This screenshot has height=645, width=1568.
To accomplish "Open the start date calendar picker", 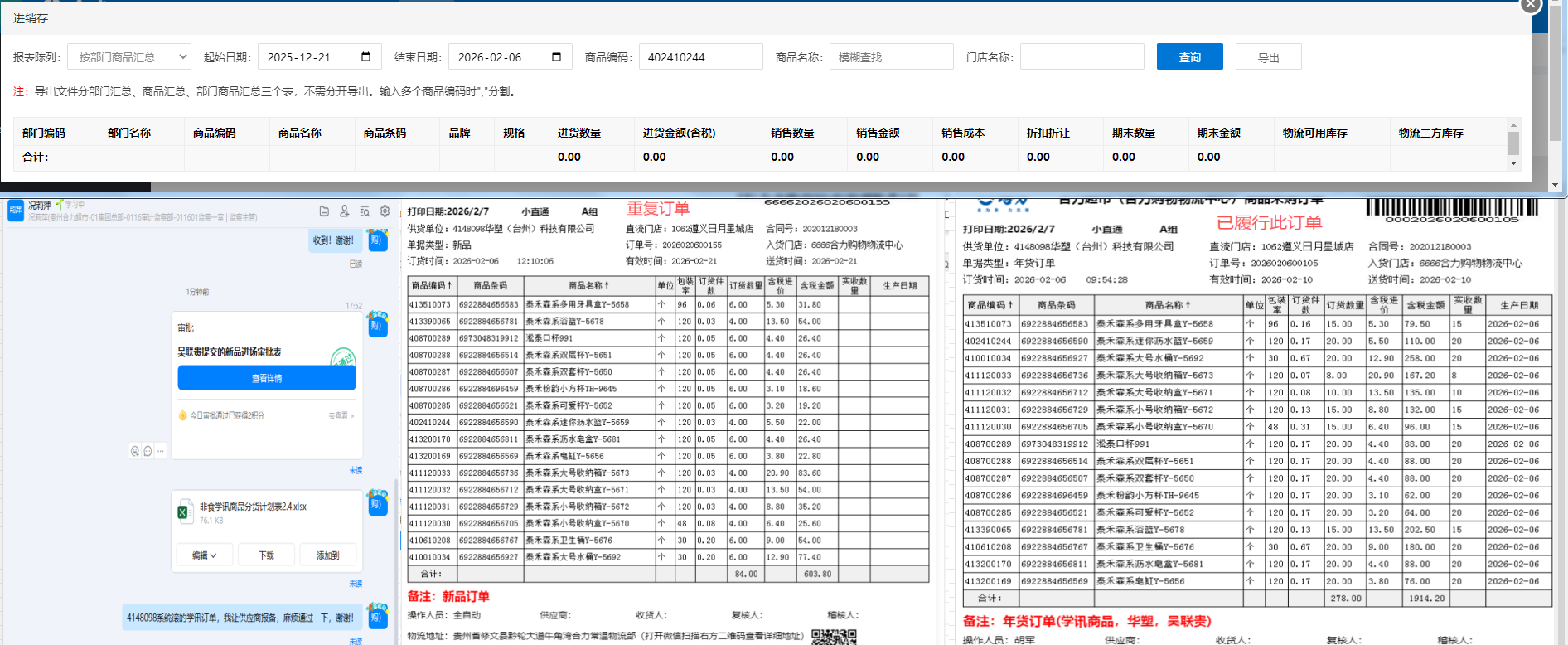I will 365,56.
